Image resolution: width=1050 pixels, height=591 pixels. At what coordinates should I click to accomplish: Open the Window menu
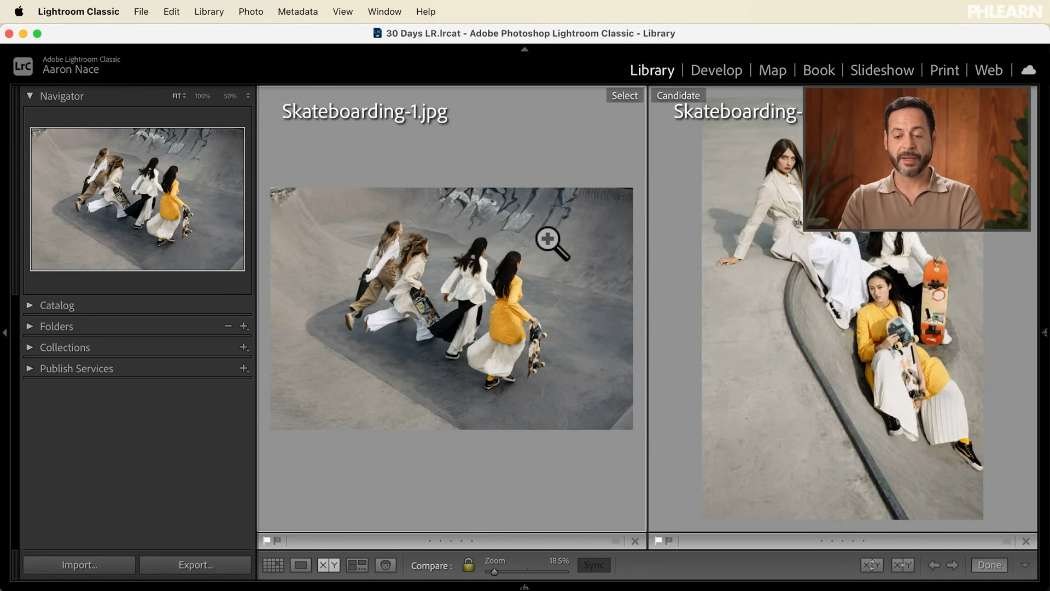point(384,11)
